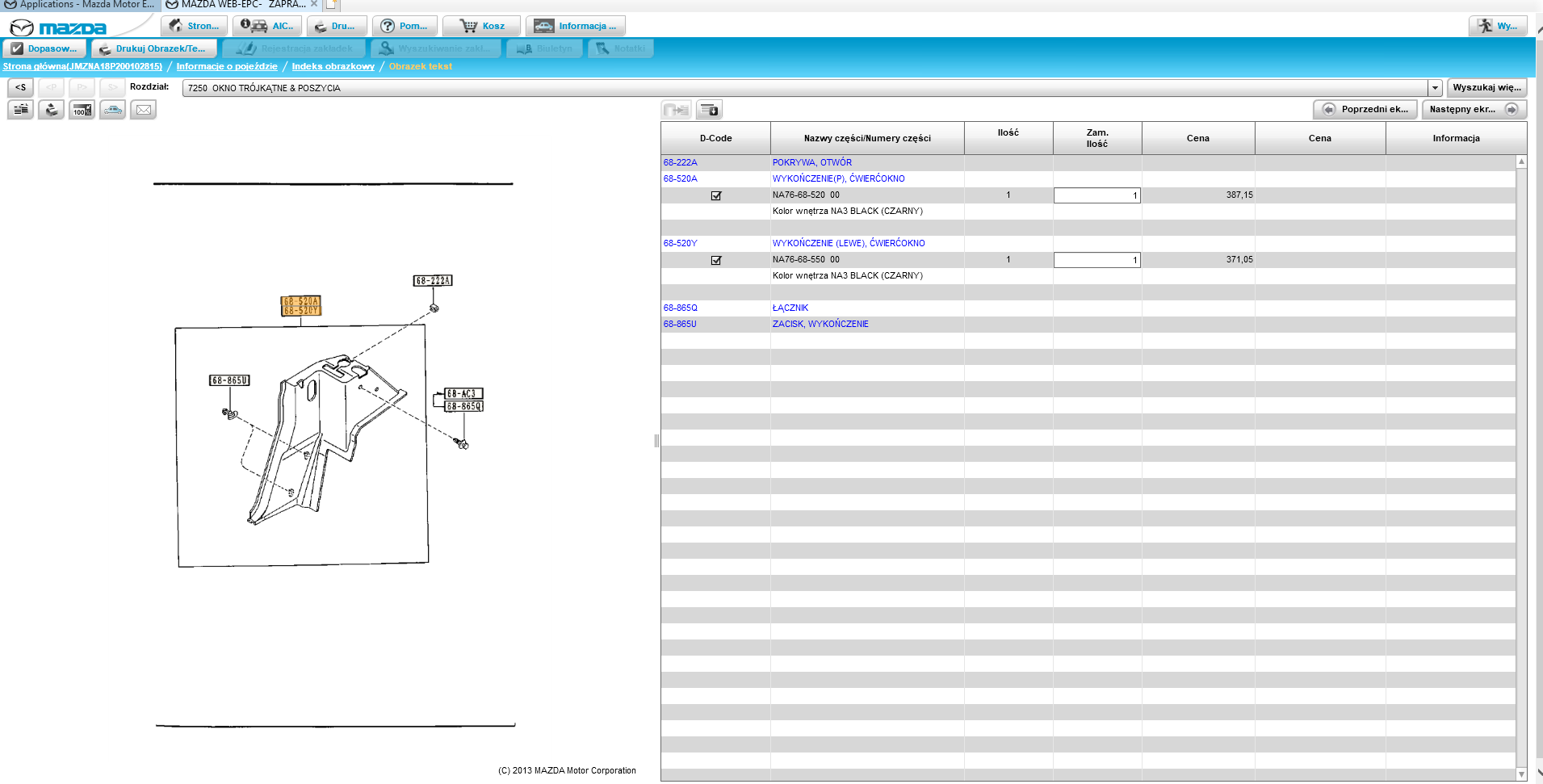Click the table scrollbar up arrow
Image resolution: width=1543 pixels, height=784 pixels.
coord(1521,161)
